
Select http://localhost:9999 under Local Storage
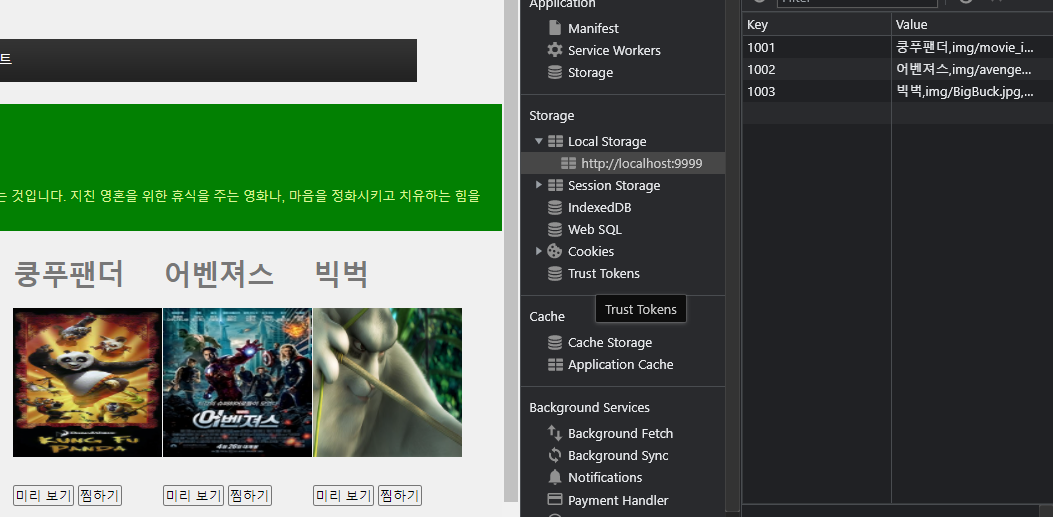pos(641,163)
